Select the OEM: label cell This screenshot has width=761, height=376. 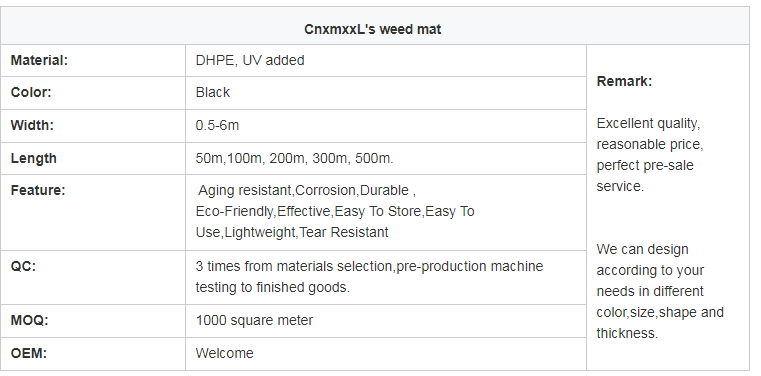pos(93,354)
